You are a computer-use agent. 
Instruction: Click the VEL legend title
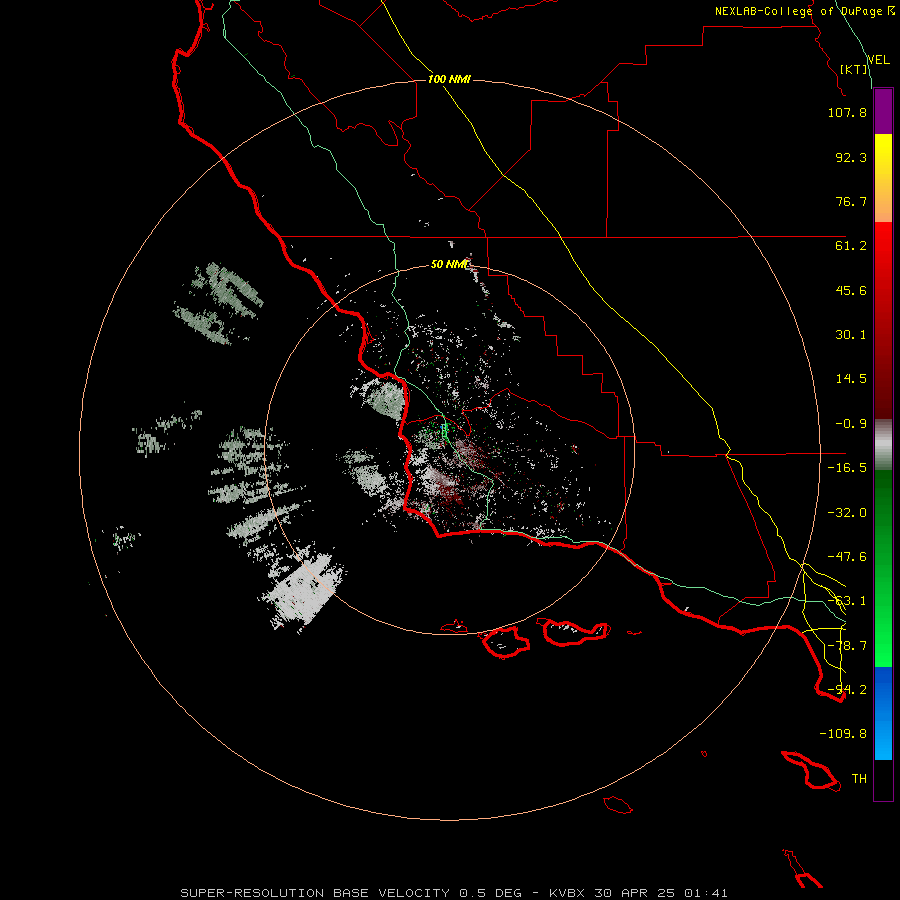pos(879,60)
